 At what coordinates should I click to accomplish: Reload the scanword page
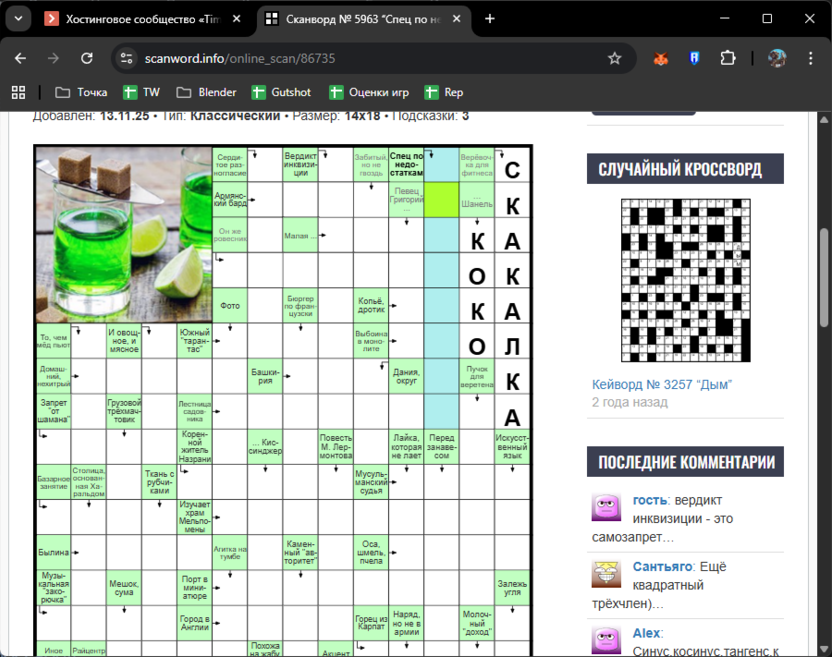click(86, 58)
